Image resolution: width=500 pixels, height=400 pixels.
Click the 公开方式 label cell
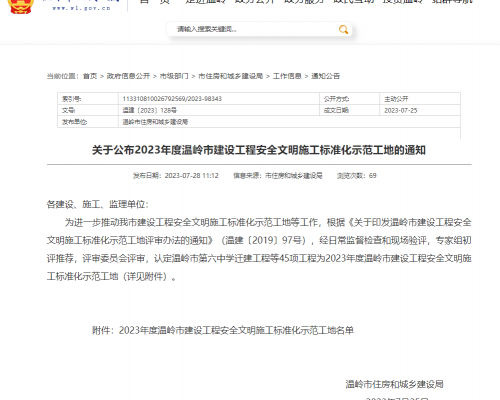(349, 99)
